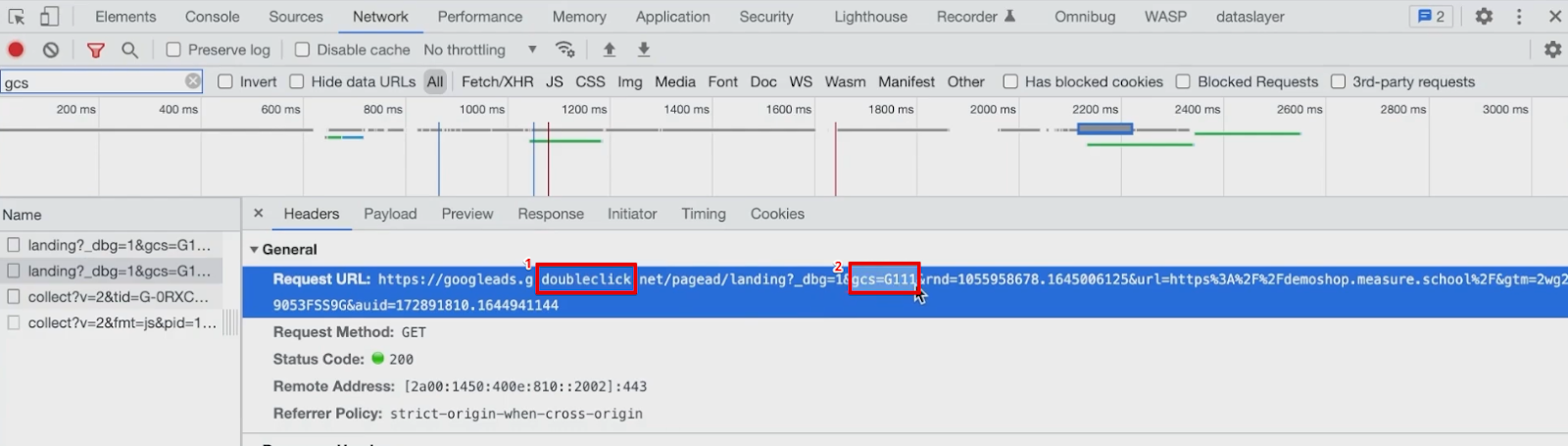
Task: Check 3rd-party requests checkbox
Action: pos(1338,81)
